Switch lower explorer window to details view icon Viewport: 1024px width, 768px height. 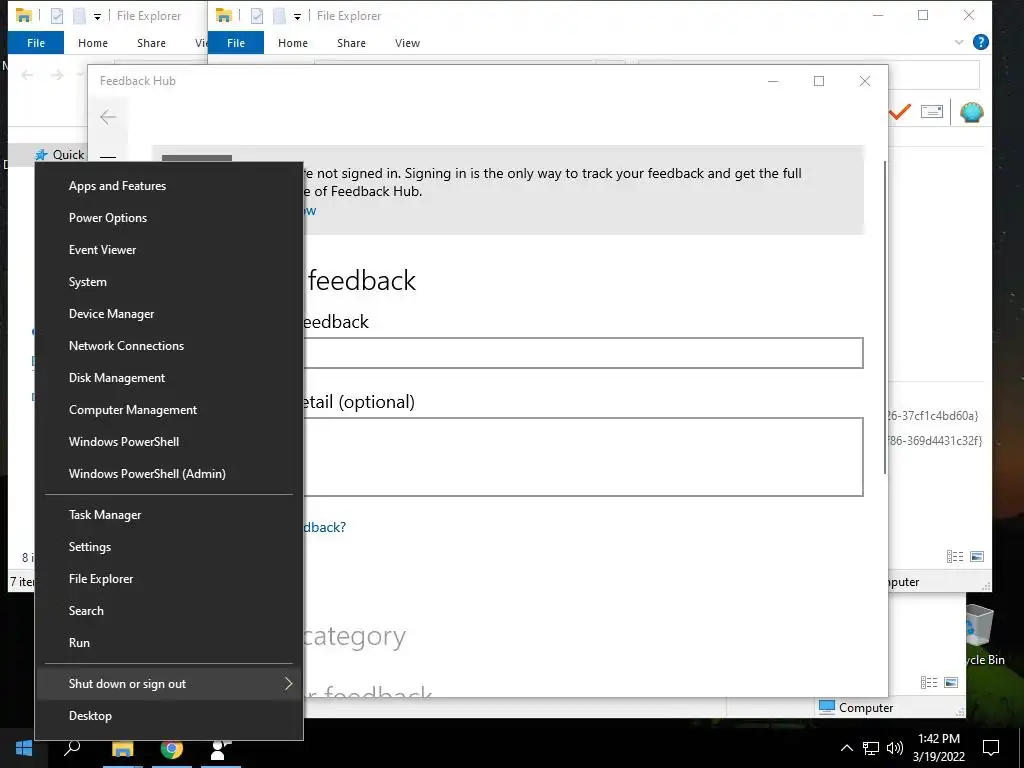click(x=929, y=682)
